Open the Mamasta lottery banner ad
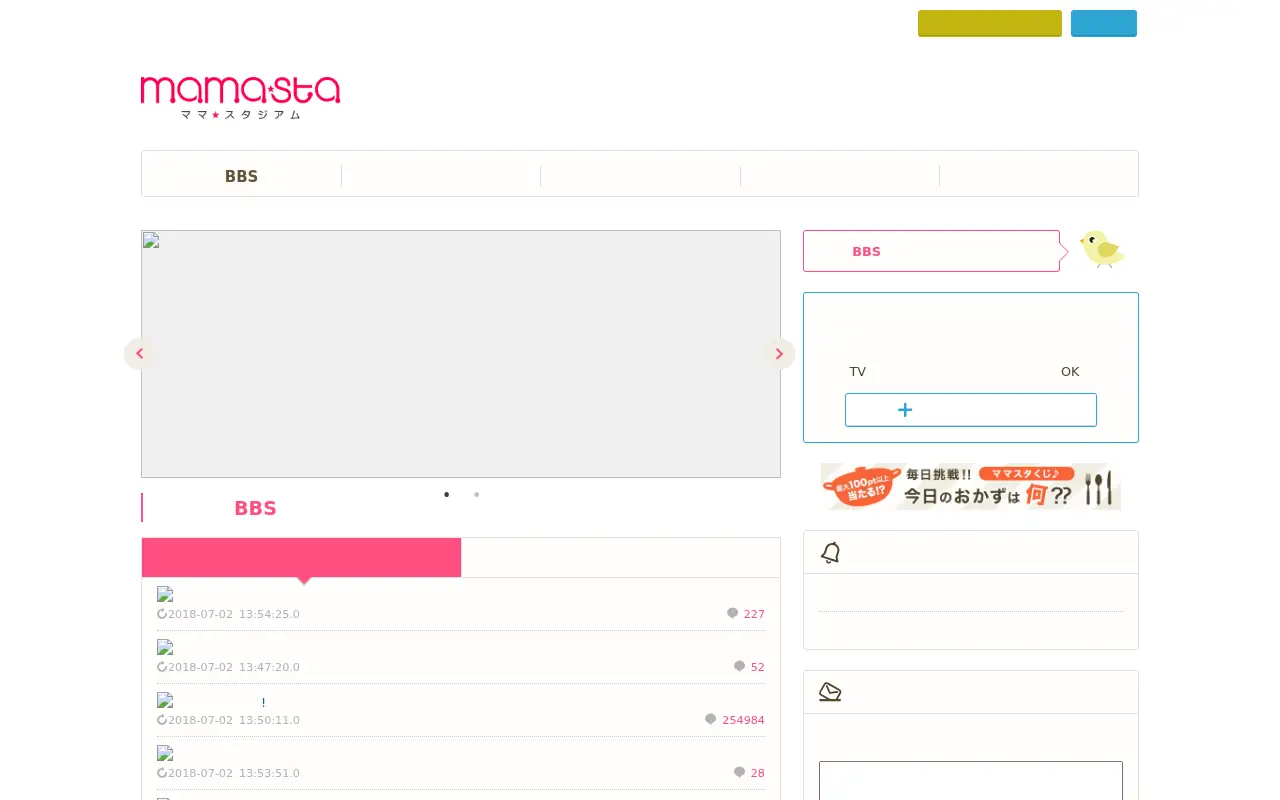 tap(970, 486)
